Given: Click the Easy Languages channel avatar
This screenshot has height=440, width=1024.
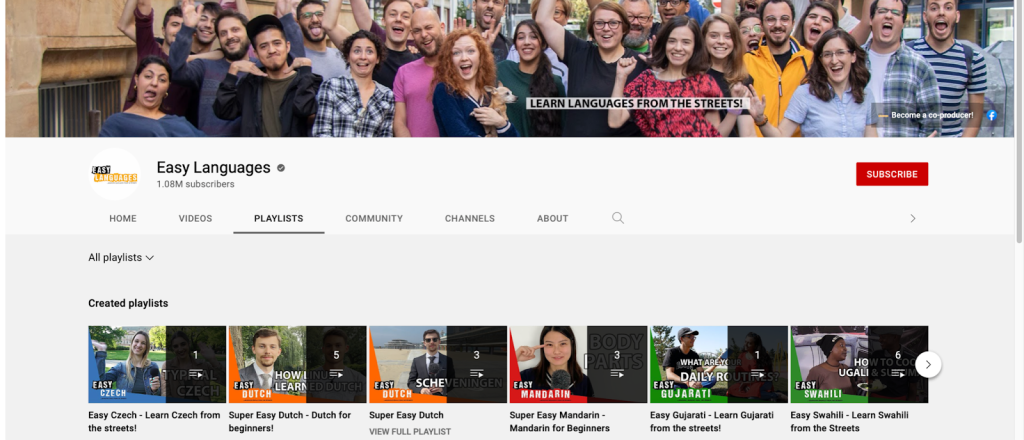Looking at the screenshot, I should pos(115,174).
